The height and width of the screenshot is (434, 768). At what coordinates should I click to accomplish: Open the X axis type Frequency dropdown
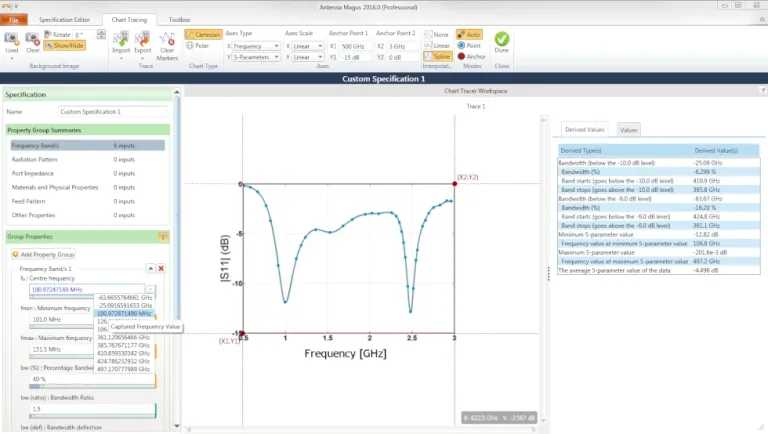255,46
